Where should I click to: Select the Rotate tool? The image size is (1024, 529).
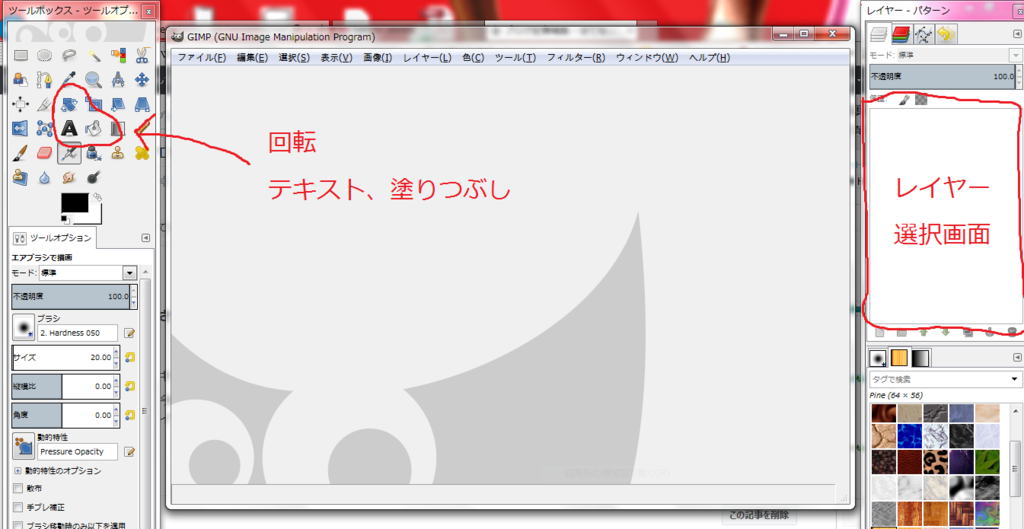(69, 104)
